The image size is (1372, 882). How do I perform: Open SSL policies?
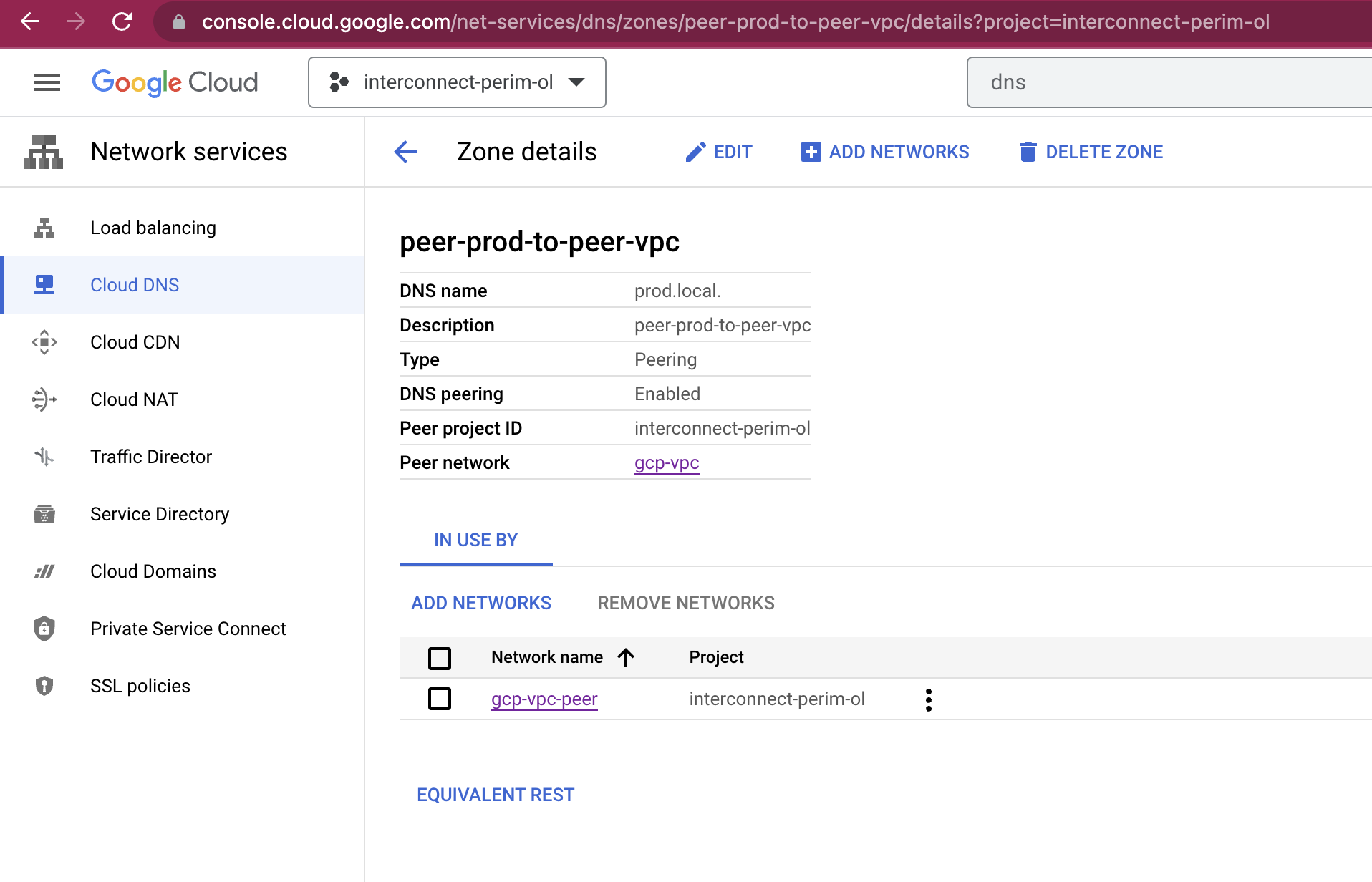click(x=140, y=685)
